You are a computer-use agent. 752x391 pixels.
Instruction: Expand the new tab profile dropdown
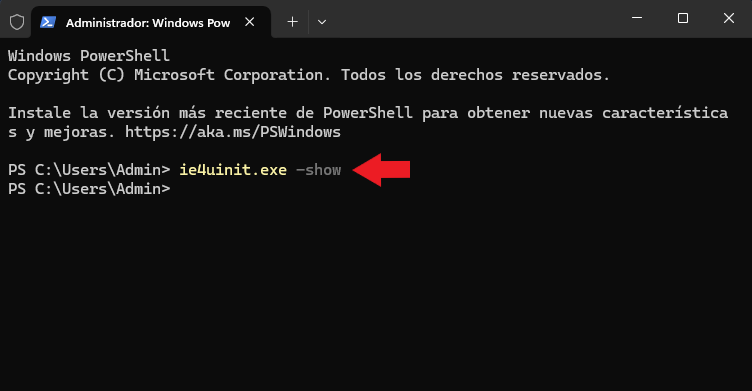(322, 22)
